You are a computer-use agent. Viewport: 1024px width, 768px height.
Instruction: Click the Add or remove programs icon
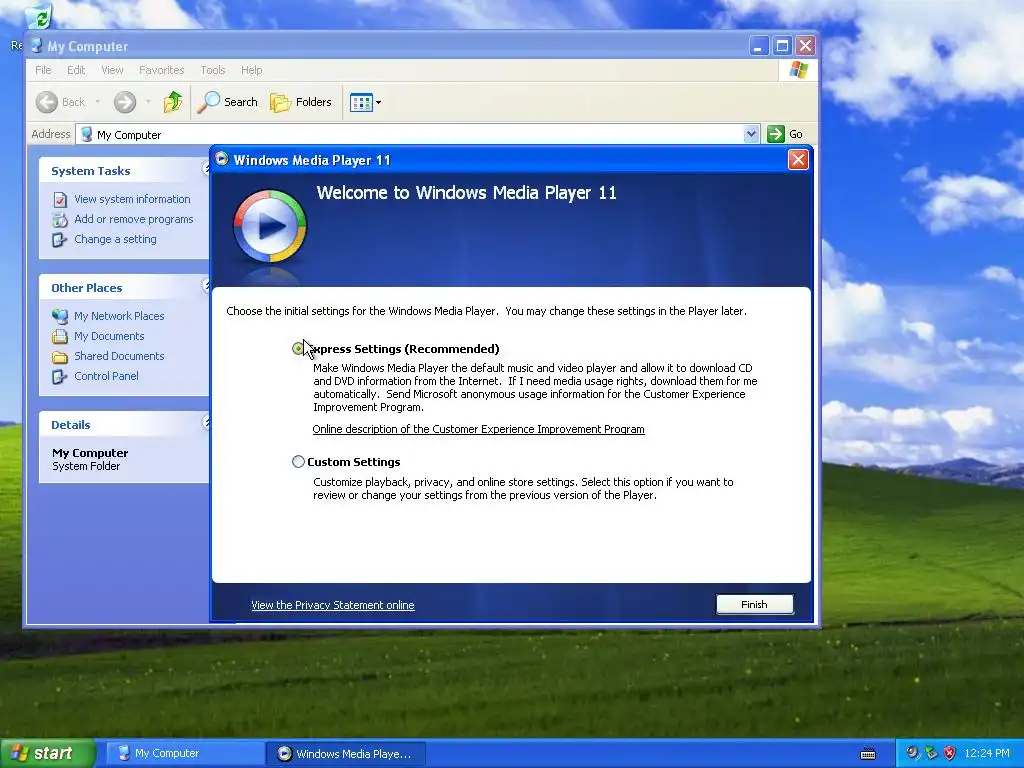[x=59, y=219]
